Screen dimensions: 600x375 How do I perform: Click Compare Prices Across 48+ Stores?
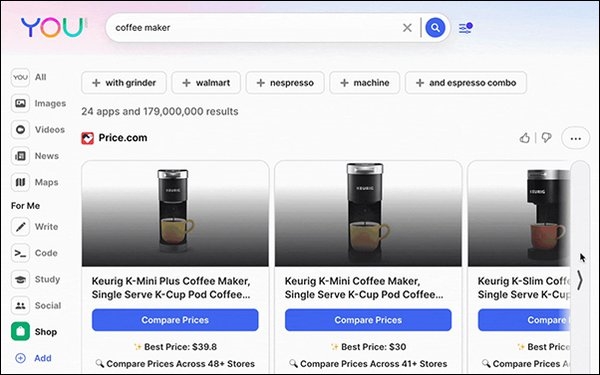pos(175,364)
